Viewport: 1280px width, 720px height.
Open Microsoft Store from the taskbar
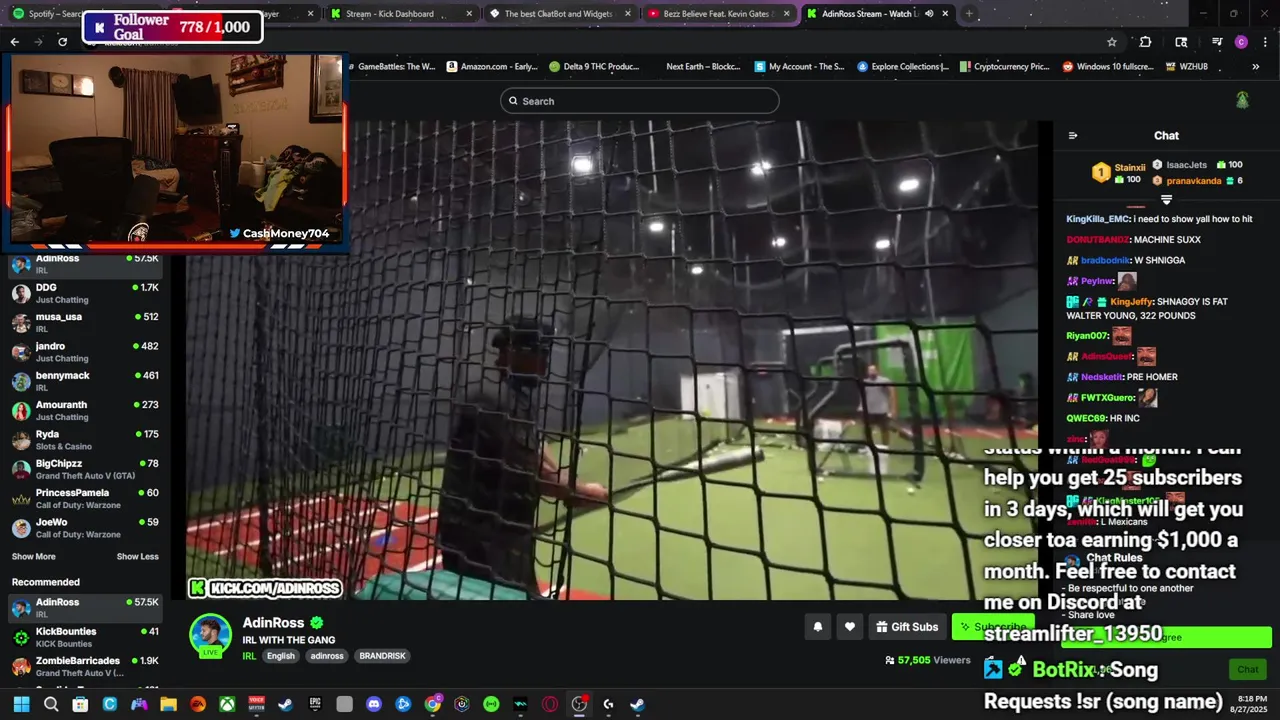coord(80,704)
